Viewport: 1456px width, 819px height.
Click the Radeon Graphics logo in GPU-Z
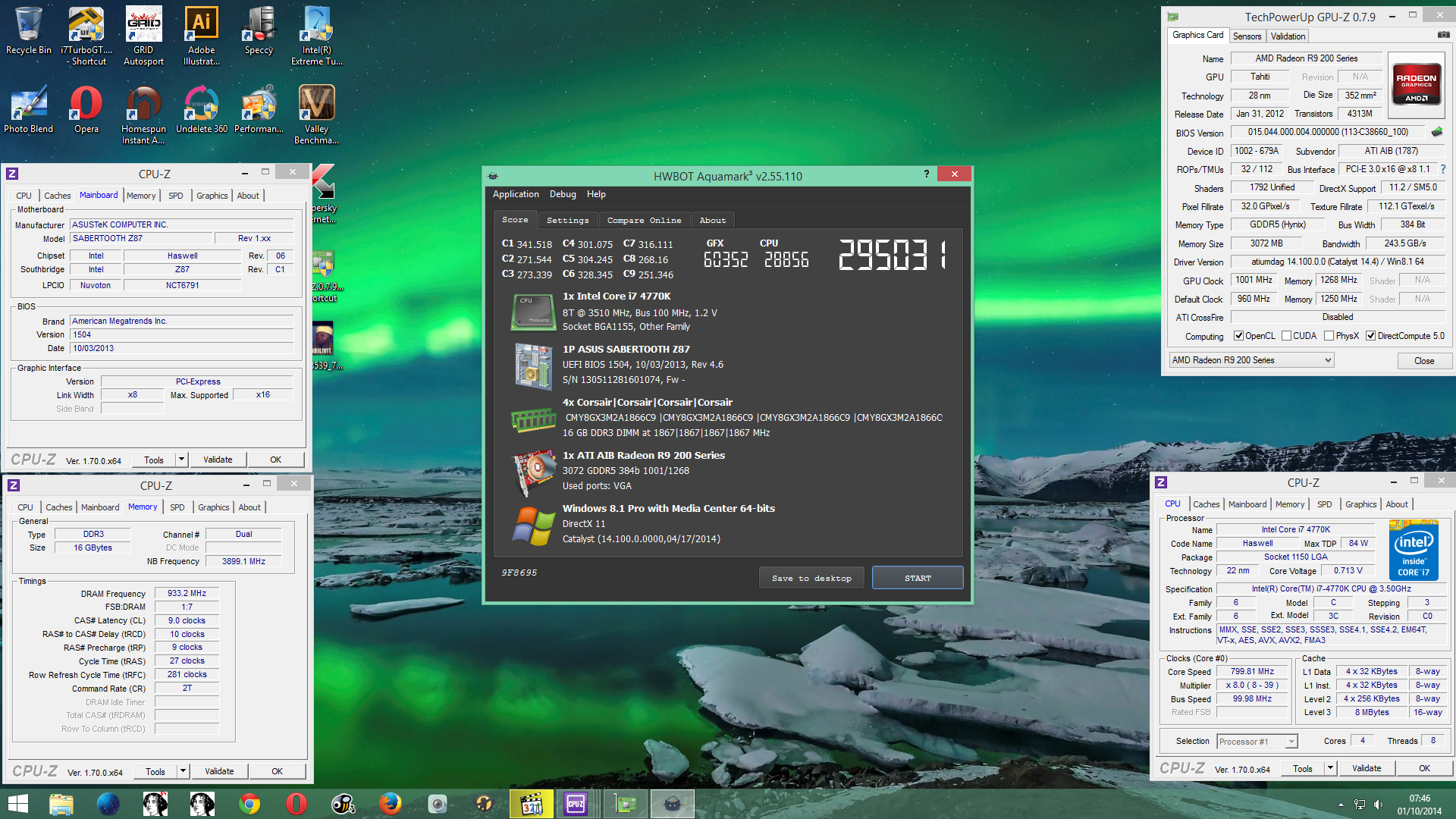pos(1416,83)
